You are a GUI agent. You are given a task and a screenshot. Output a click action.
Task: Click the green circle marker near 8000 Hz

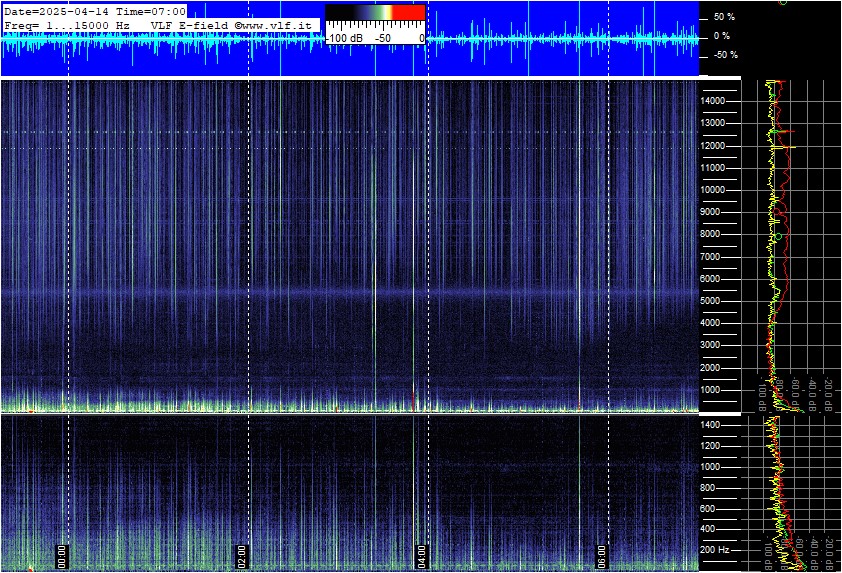click(x=779, y=236)
